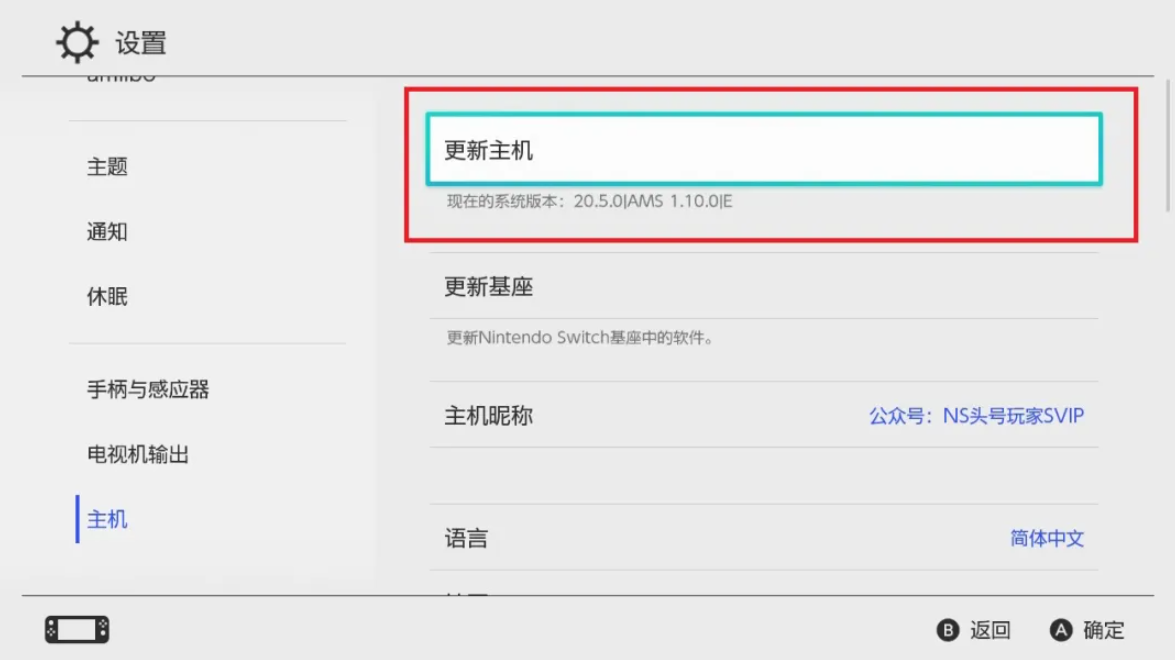Click the active 主机 sidebar item
The height and width of the screenshot is (660, 1175).
click(x=107, y=519)
